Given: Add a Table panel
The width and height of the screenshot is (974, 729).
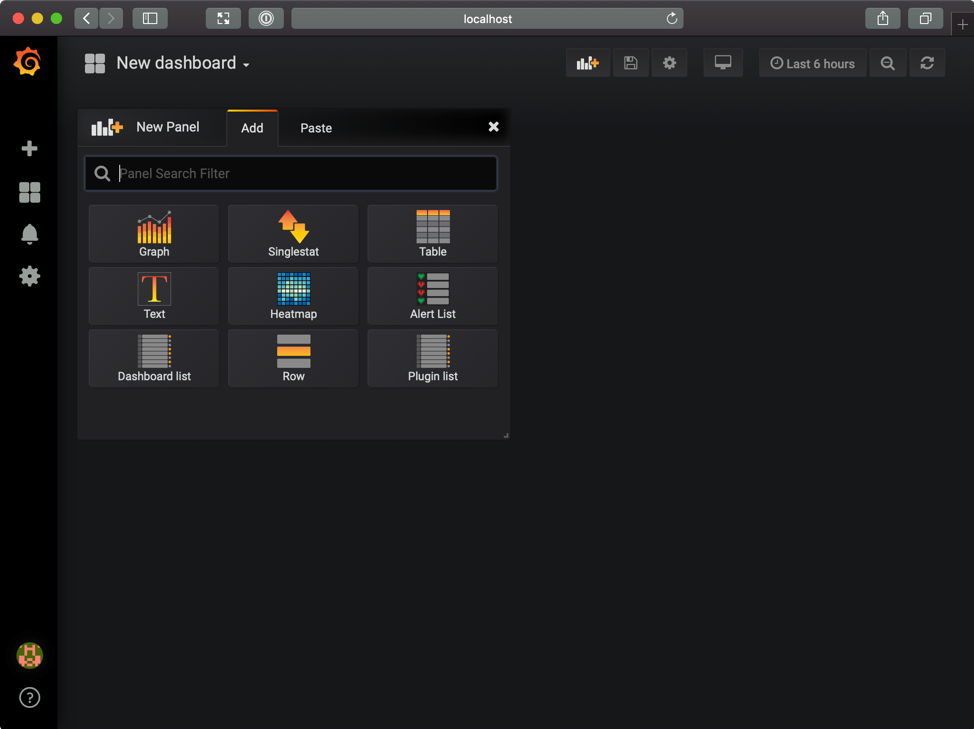Looking at the screenshot, I should [432, 233].
